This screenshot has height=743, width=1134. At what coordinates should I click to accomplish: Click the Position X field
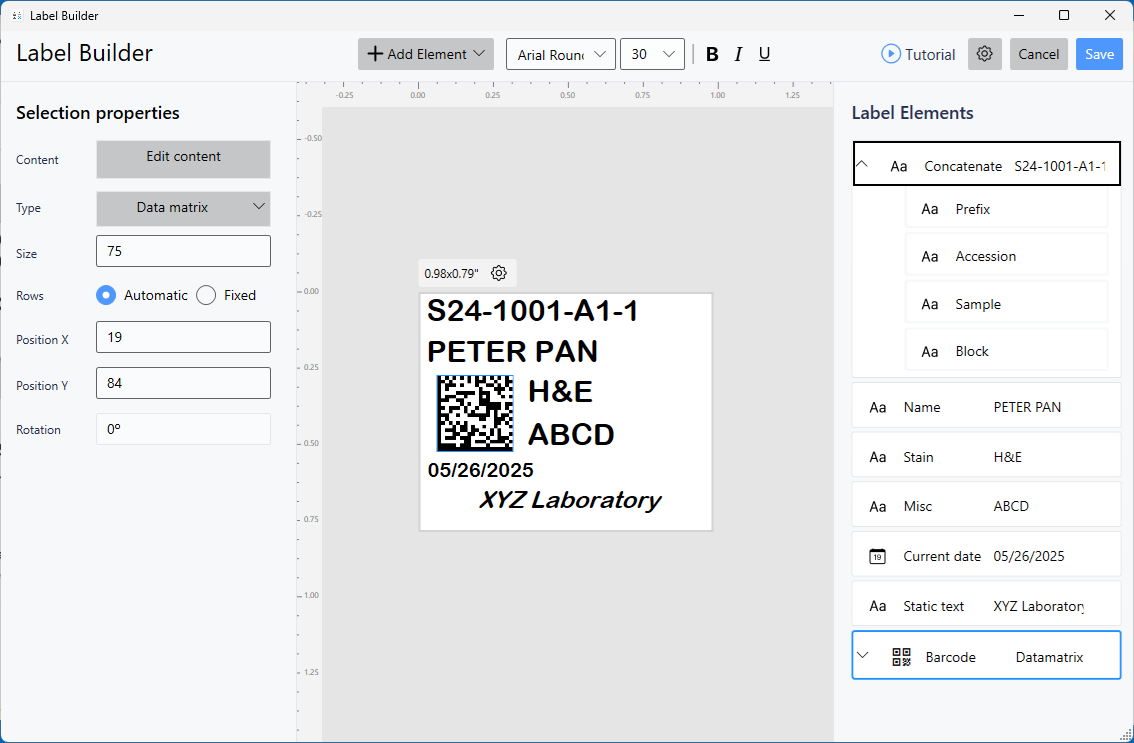(184, 337)
